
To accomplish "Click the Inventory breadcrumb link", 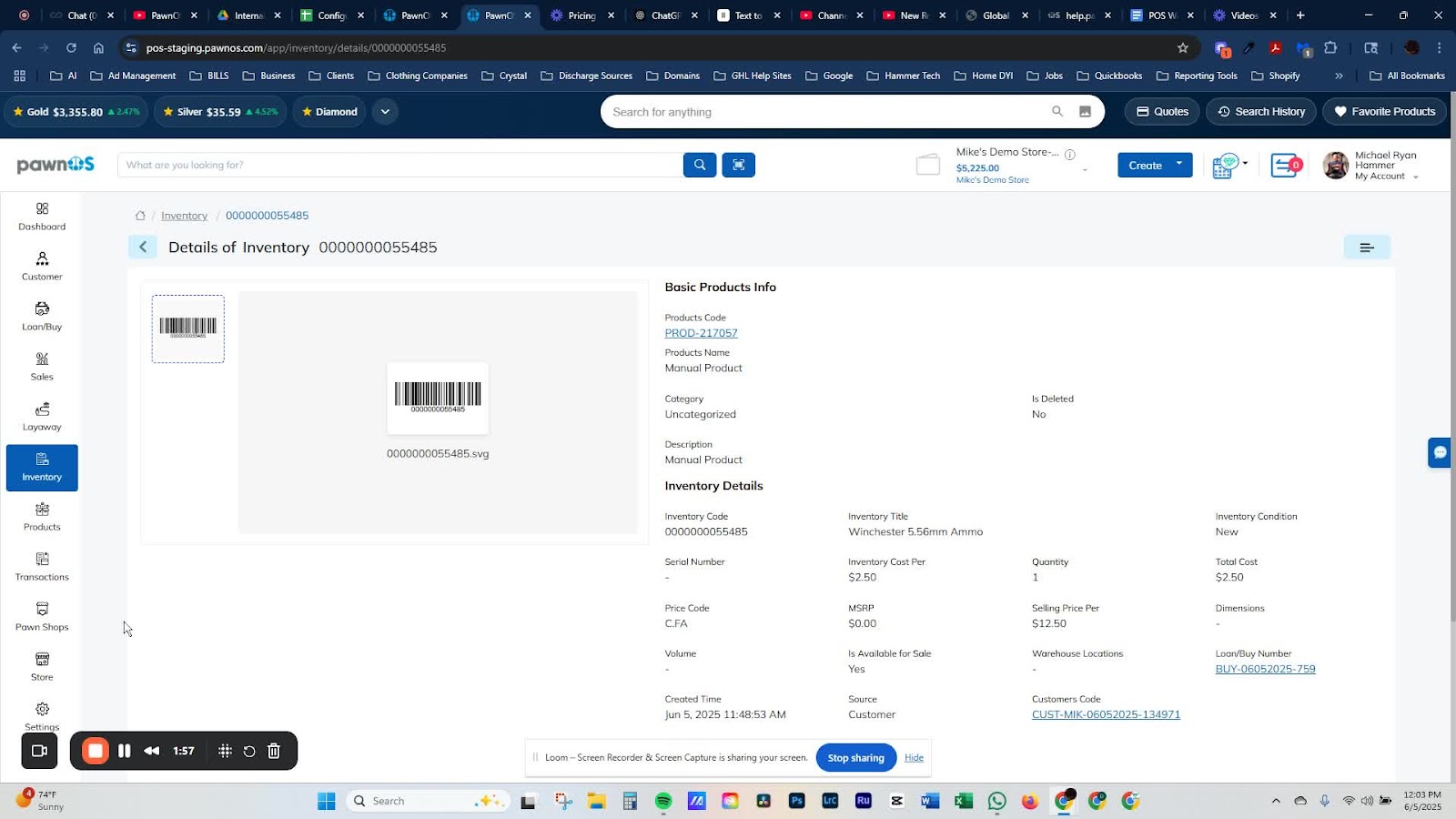I will click(x=184, y=216).
